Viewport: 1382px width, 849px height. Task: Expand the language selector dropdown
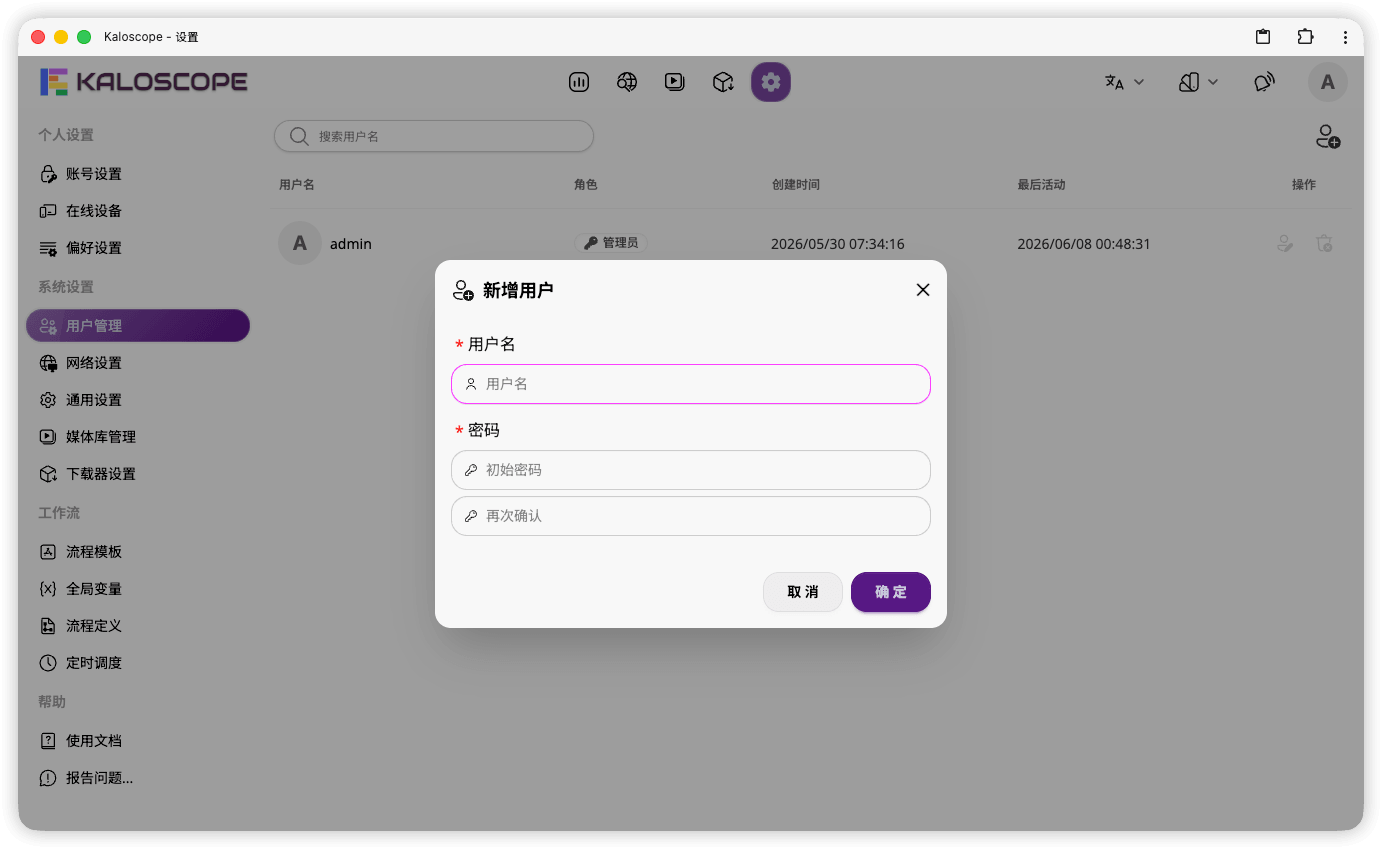tap(1124, 82)
